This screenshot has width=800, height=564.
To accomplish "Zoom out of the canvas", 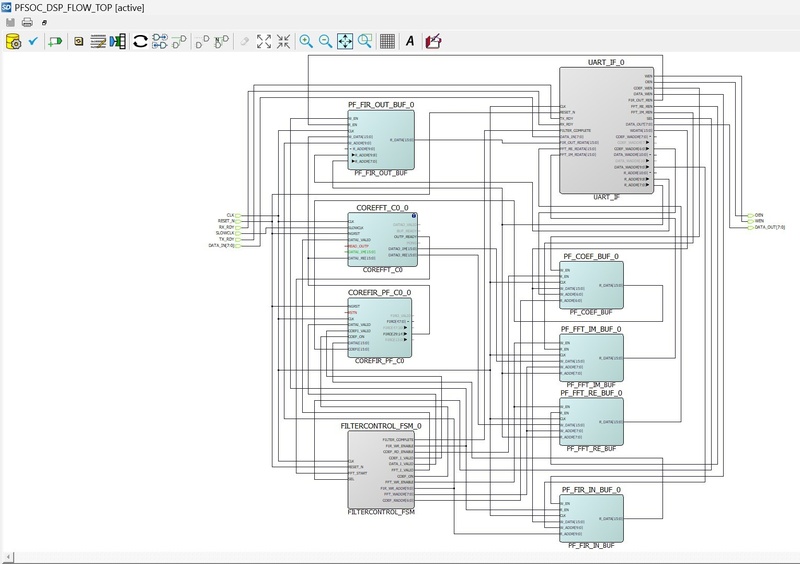I will click(x=325, y=41).
